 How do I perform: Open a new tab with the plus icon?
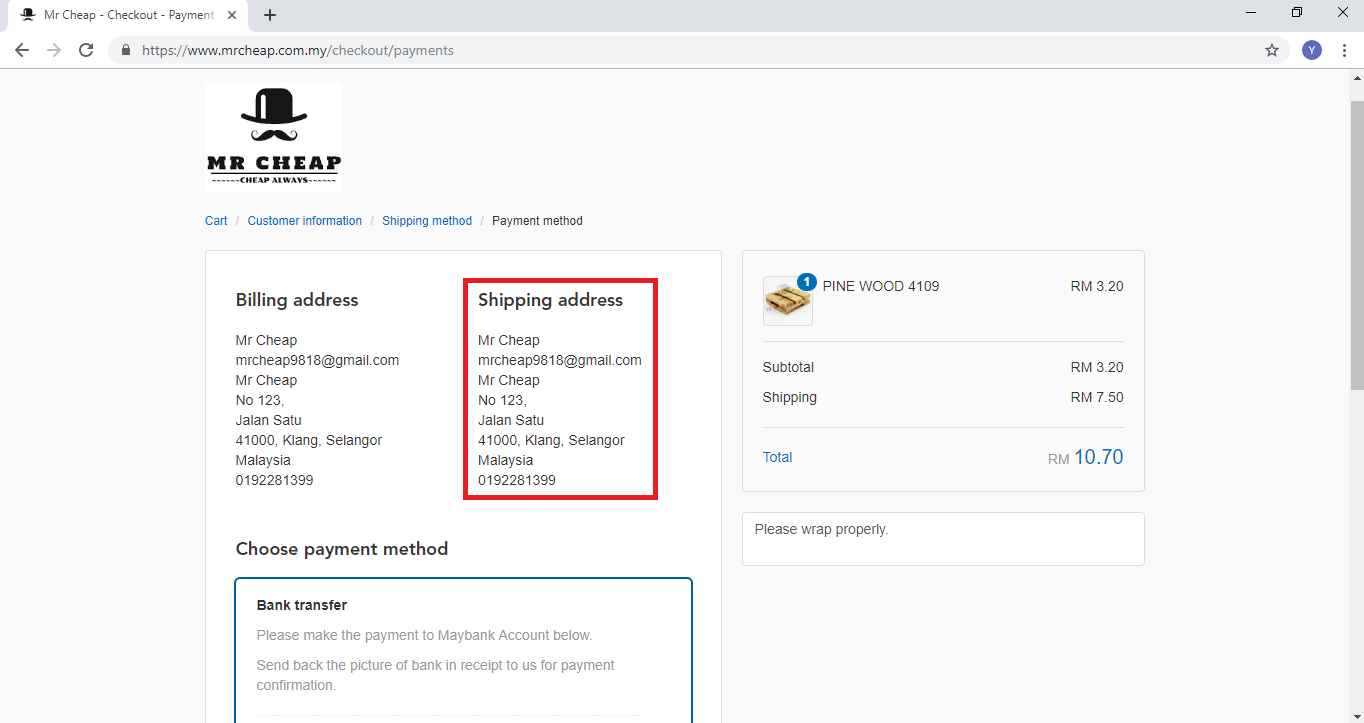tap(270, 15)
